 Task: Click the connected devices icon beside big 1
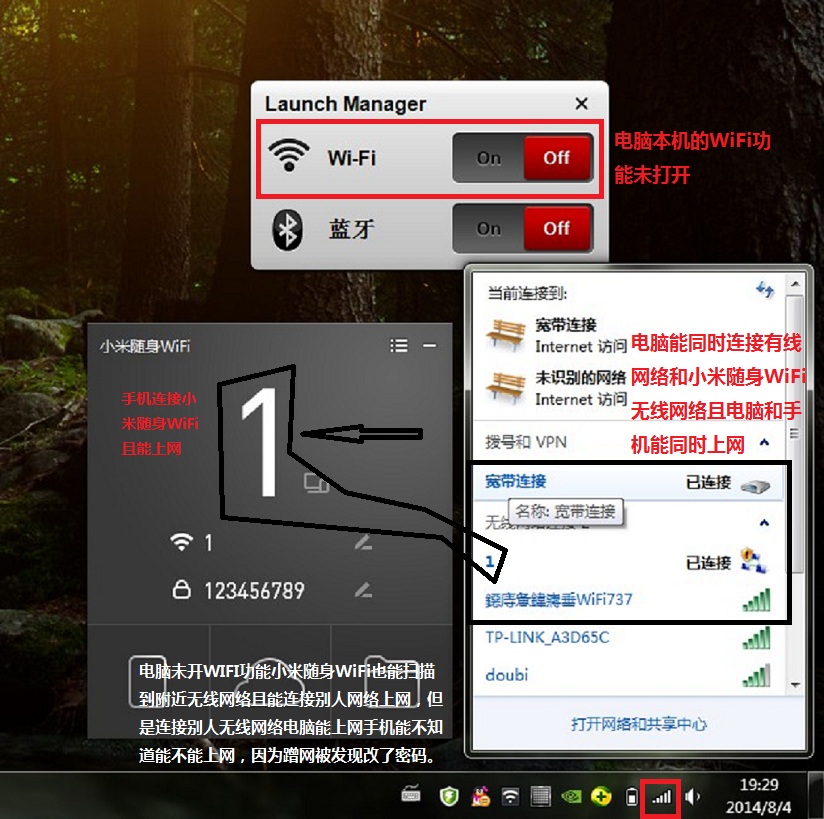(x=316, y=483)
